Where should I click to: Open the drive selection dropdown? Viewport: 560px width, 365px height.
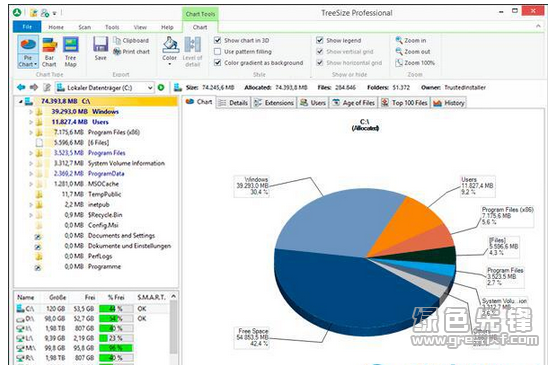[150, 88]
